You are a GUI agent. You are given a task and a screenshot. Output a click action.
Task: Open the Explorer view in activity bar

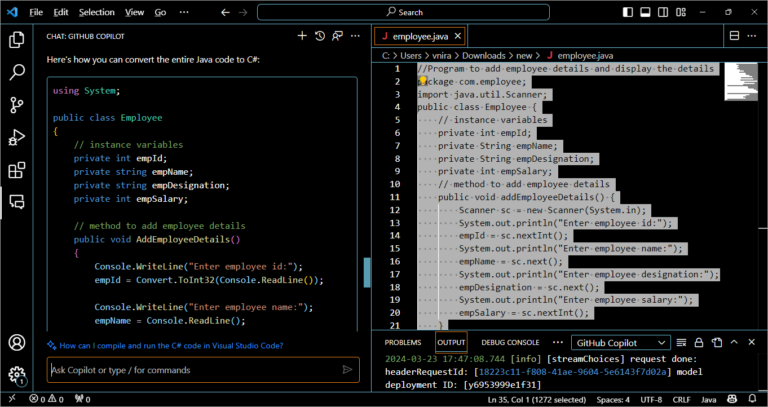tap(17, 40)
